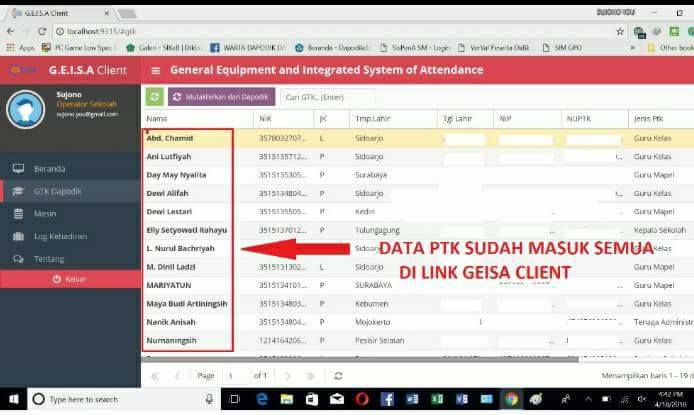The image size is (694, 415).
Task: Click the browser back arrow
Action: coord(11,31)
